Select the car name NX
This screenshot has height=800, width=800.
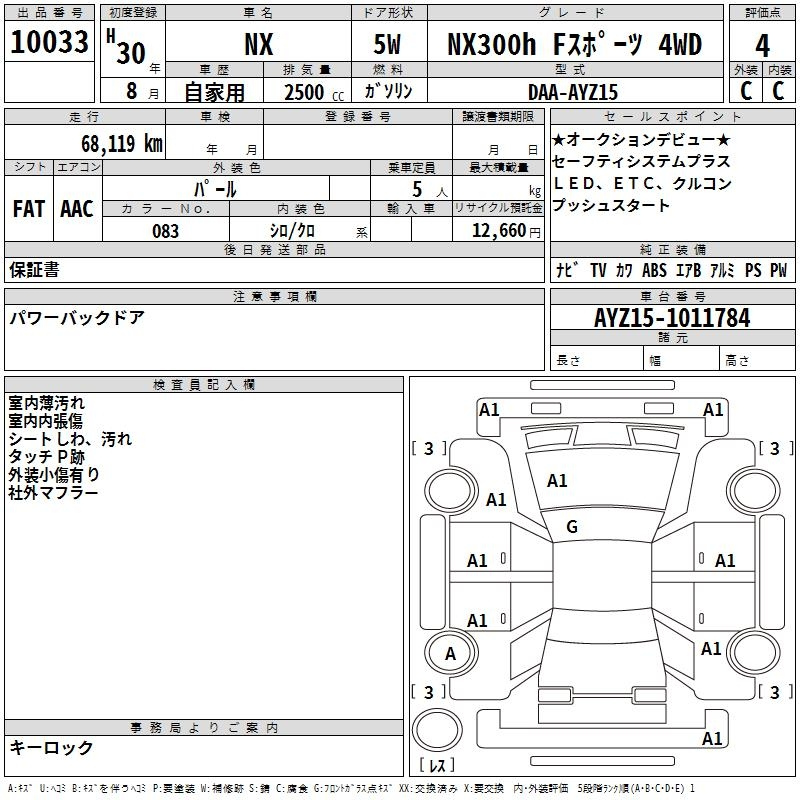point(259,44)
